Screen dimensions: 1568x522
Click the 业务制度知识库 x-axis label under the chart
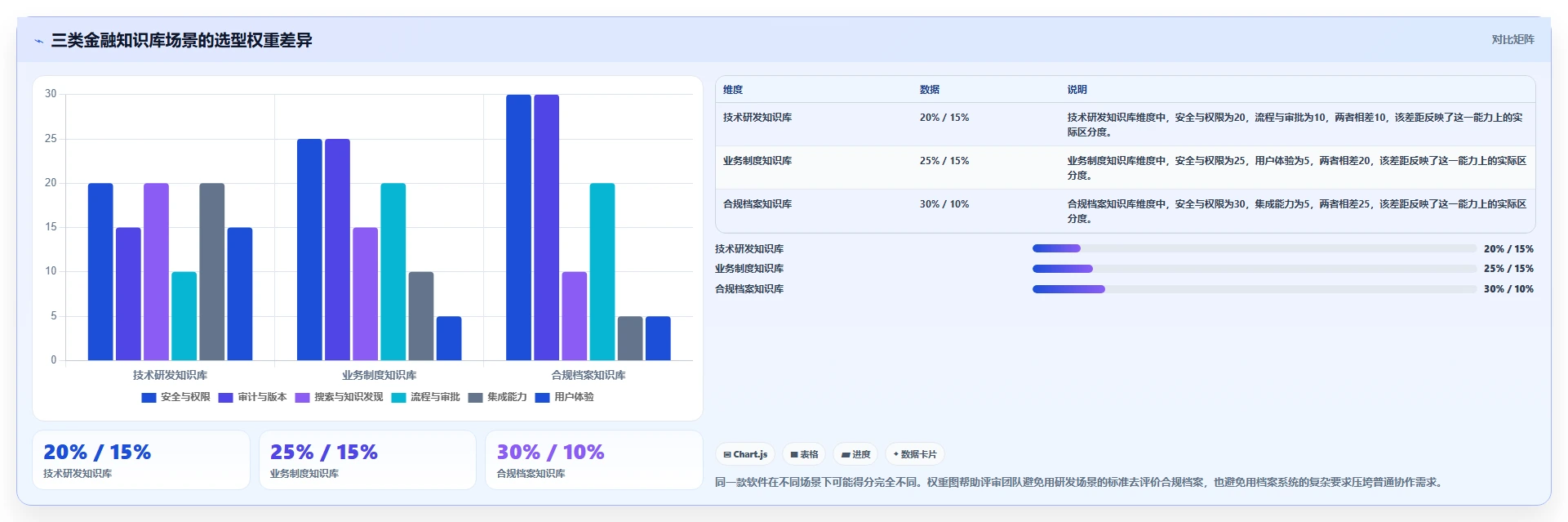coord(379,375)
